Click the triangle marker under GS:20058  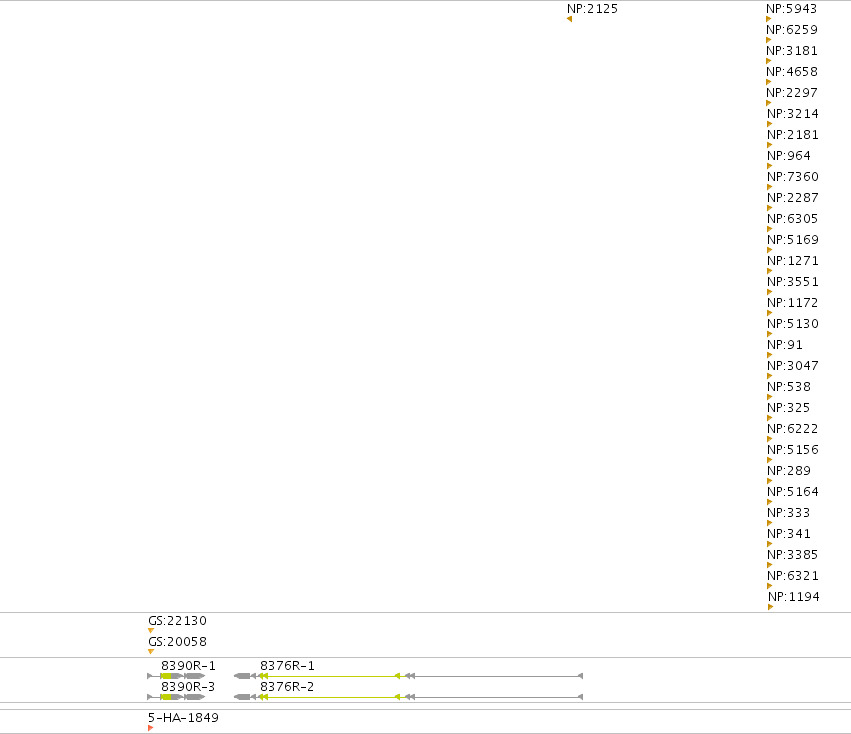coord(151,651)
